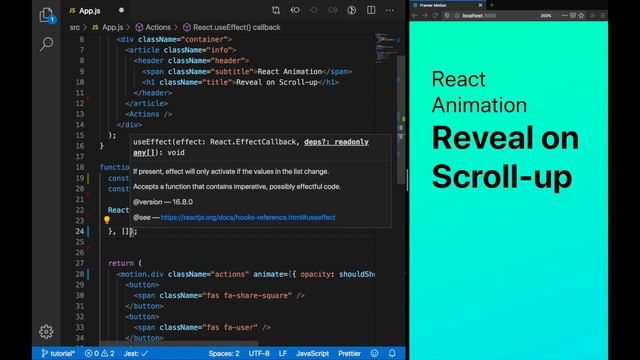Change line ending via LF status item
640x360 pixels.
283,353
